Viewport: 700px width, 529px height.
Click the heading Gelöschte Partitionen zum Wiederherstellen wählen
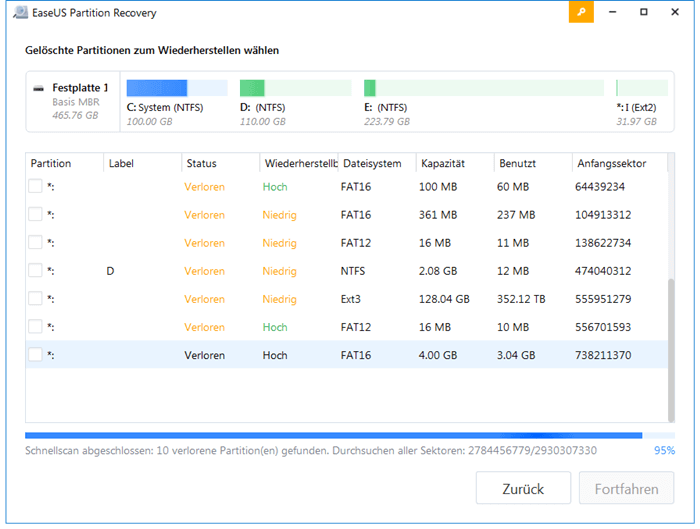[152, 50]
